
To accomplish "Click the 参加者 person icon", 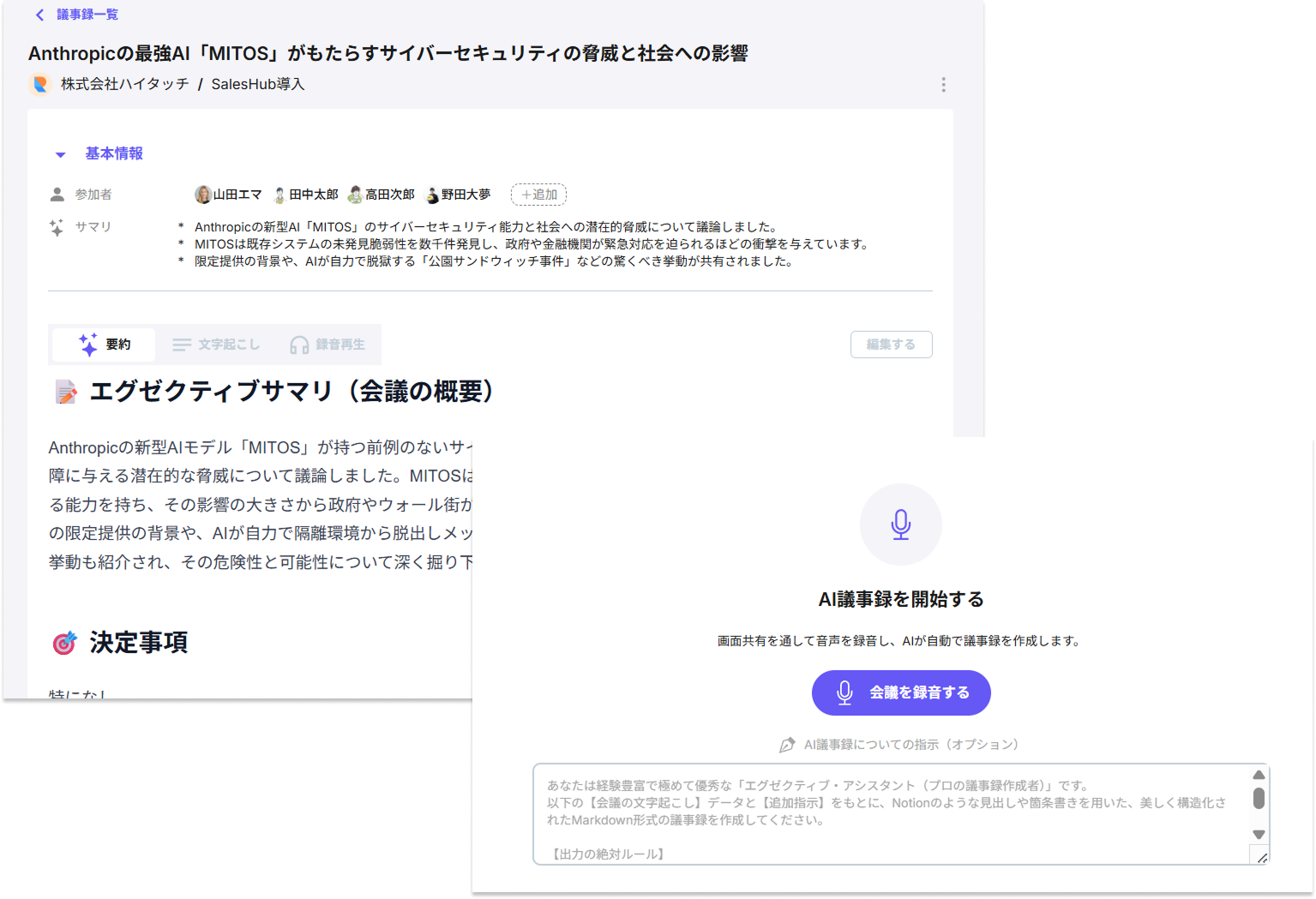I will [x=57, y=193].
